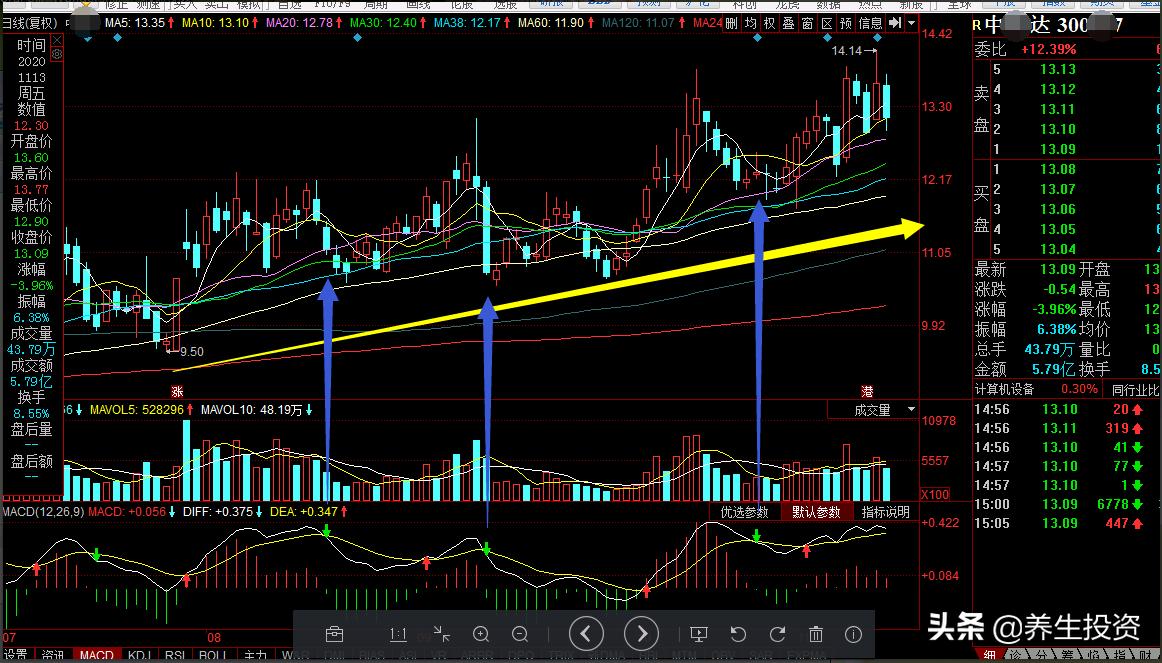Open the gear settings beside the 时间 panel
This screenshot has height=663, width=1162.
click(x=57, y=54)
